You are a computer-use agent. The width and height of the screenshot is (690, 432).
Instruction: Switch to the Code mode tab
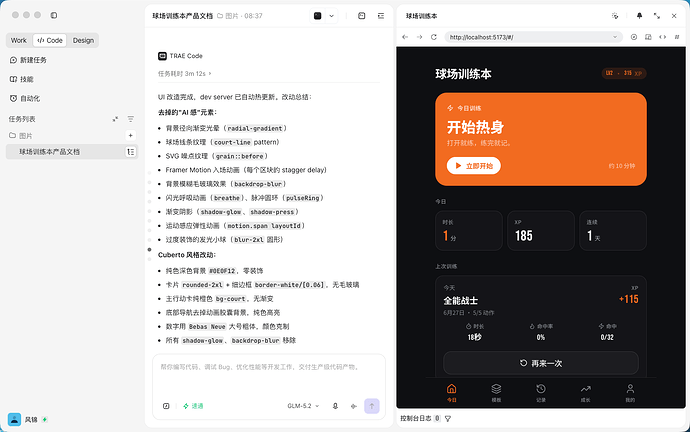pos(50,40)
